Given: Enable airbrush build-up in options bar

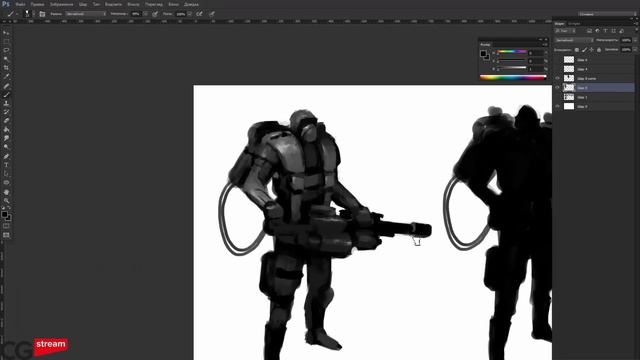Looking at the screenshot, I should [x=199, y=14].
